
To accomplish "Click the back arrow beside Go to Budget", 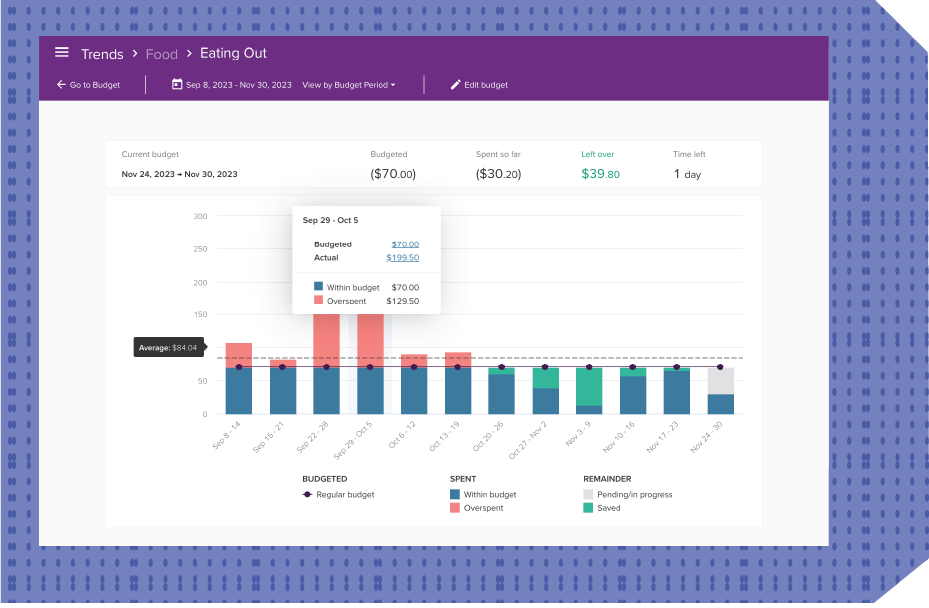I will pyautogui.click(x=61, y=85).
